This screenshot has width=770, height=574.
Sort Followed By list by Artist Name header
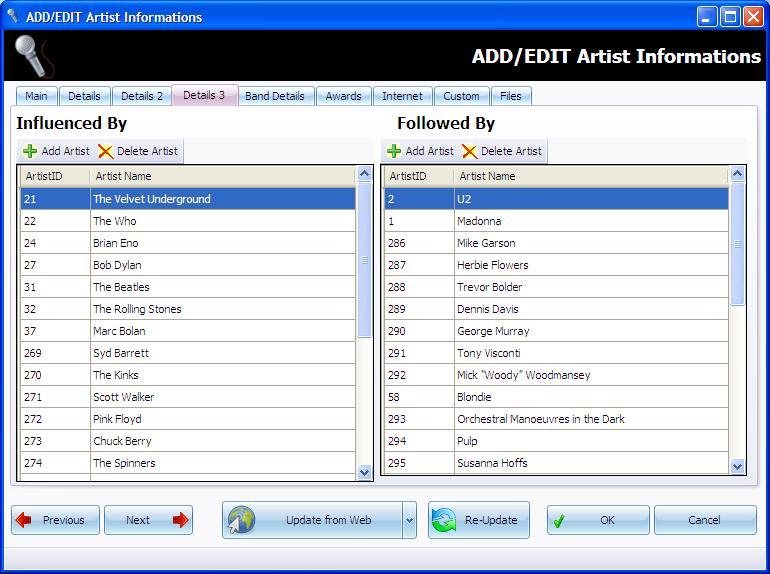(x=591, y=176)
